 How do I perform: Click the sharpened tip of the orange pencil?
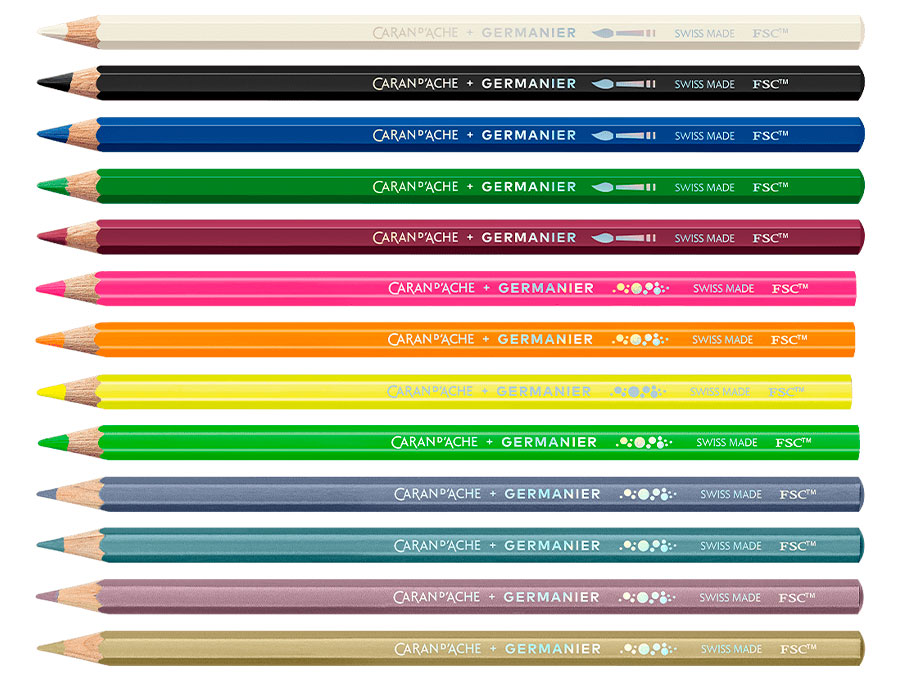tap(52, 340)
